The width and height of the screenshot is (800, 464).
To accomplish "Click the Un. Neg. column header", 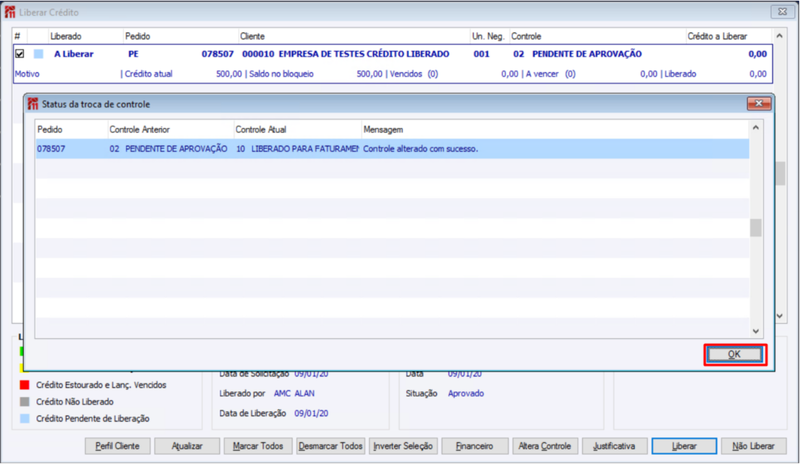I will coord(488,36).
